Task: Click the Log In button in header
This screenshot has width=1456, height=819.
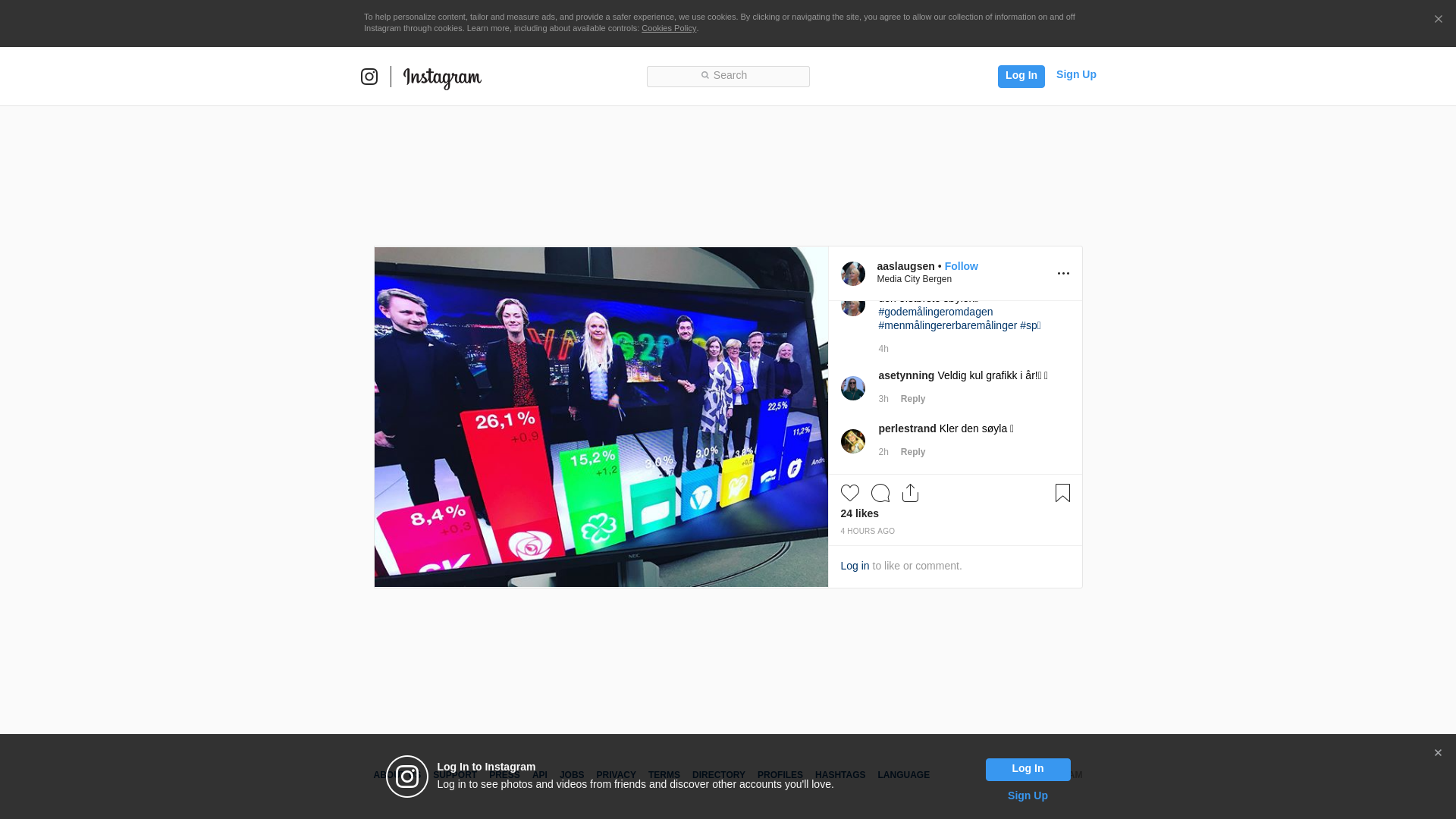Action: (1021, 76)
